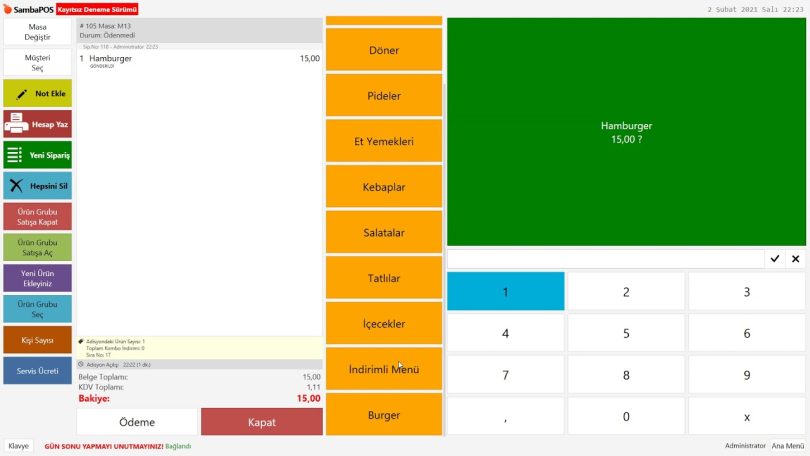Screen dimensions: 810x456
Task: Click Servis Ücreti button
Action: click(37, 371)
